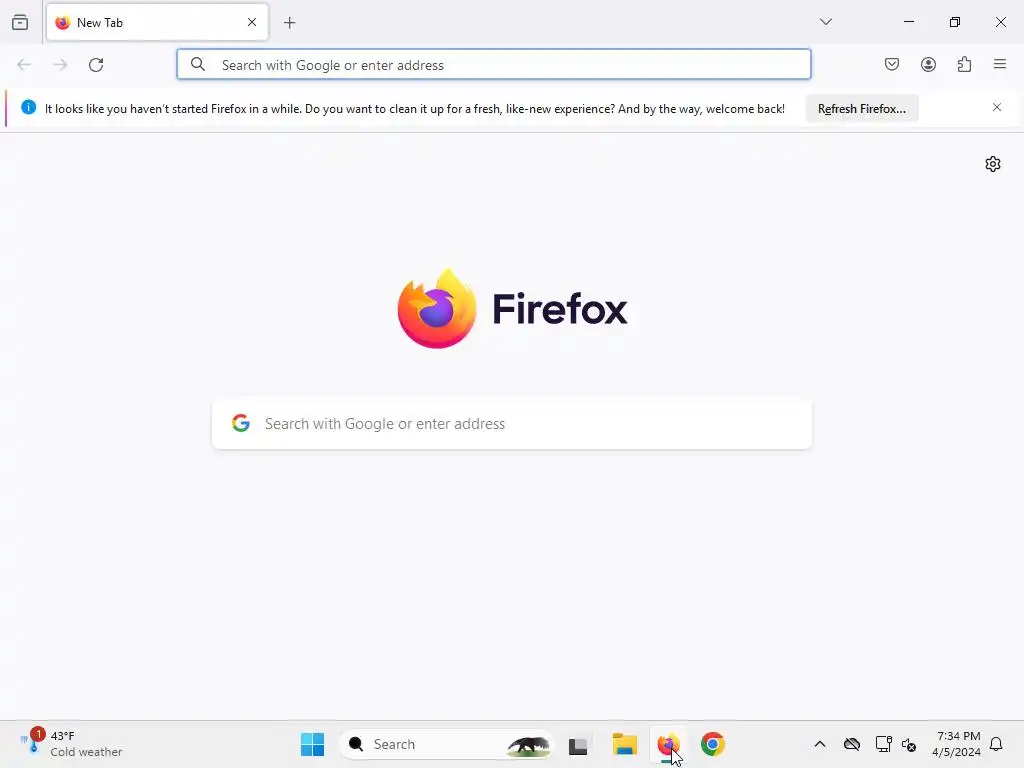Go forward one page arrow

[60, 65]
